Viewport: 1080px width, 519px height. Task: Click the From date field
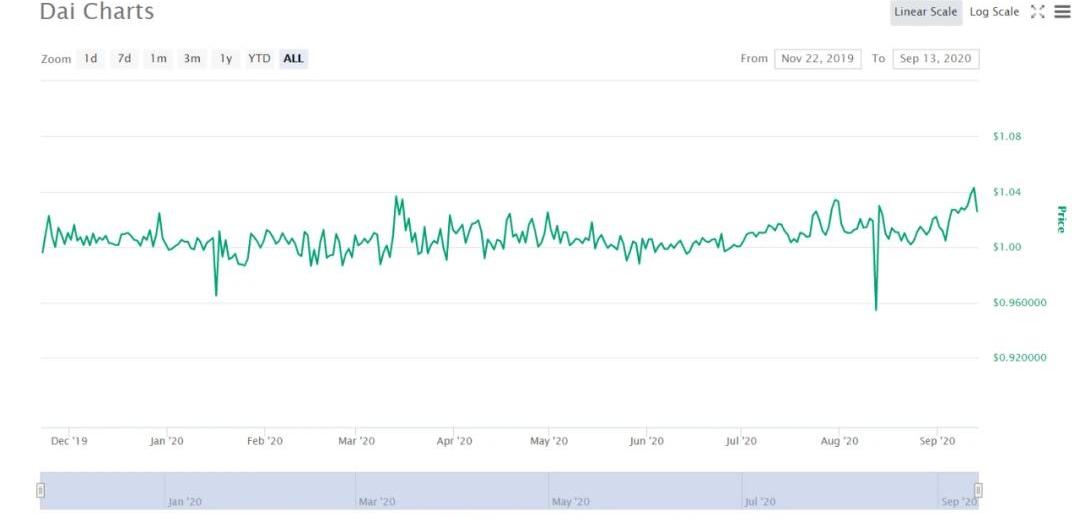click(x=817, y=59)
